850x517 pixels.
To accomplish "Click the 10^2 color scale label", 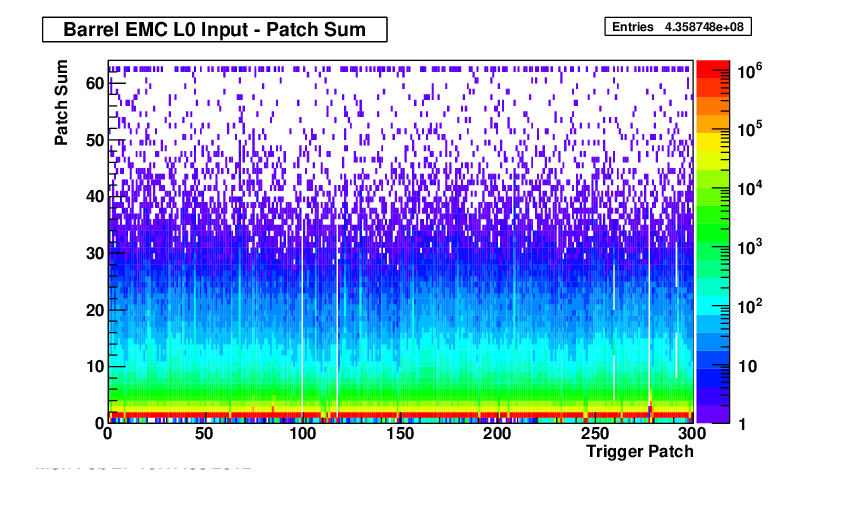I will (750, 307).
